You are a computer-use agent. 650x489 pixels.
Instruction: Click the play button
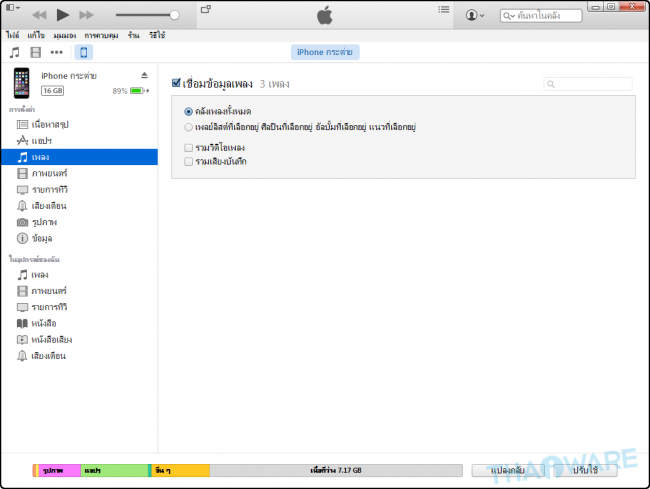tap(63, 15)
